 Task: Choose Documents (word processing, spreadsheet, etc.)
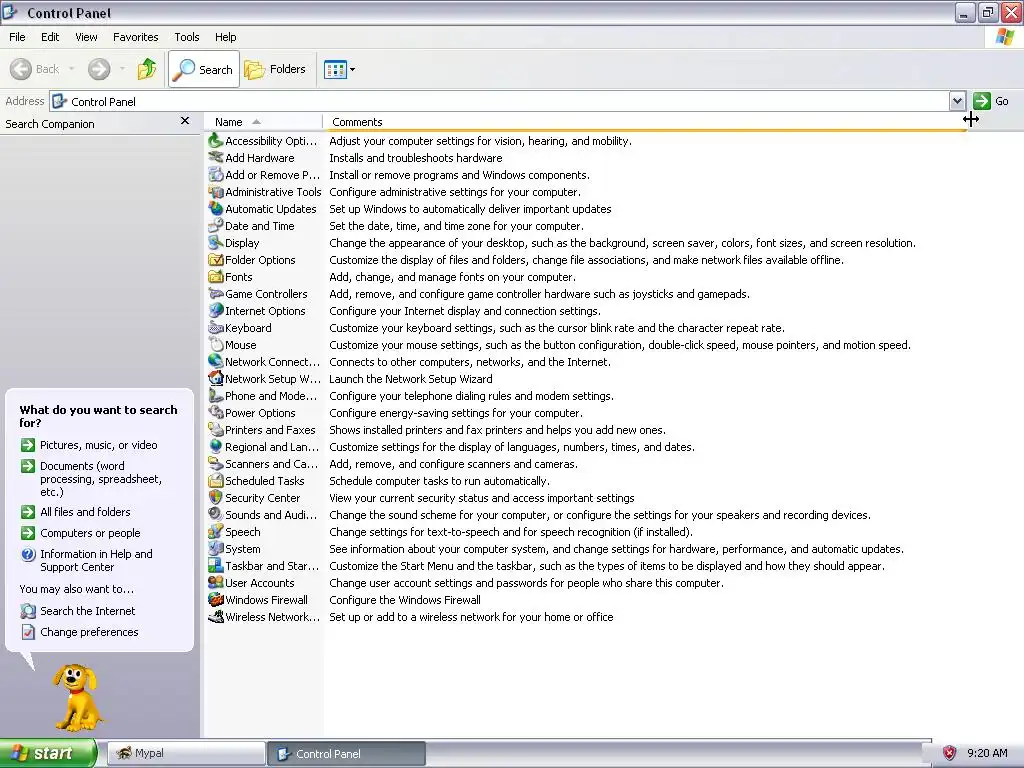click(x=101, y=479)
